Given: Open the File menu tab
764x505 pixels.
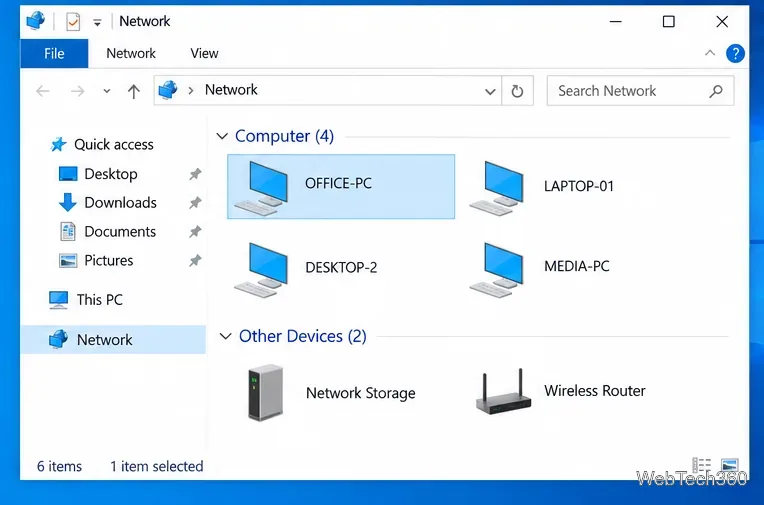Looking at the screenshot, I should point(54,53).
